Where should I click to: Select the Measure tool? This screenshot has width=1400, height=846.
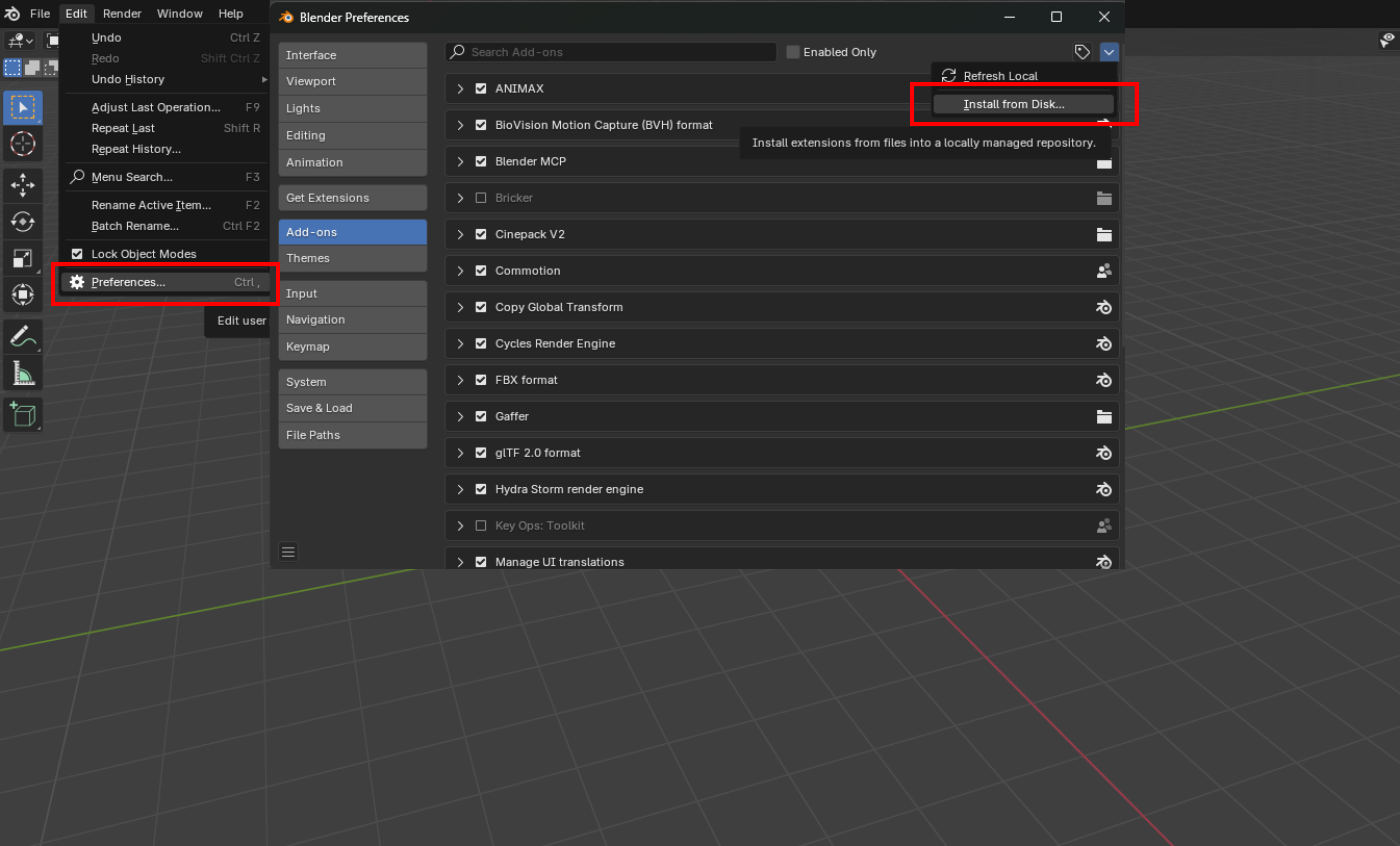tap(23, 373)
